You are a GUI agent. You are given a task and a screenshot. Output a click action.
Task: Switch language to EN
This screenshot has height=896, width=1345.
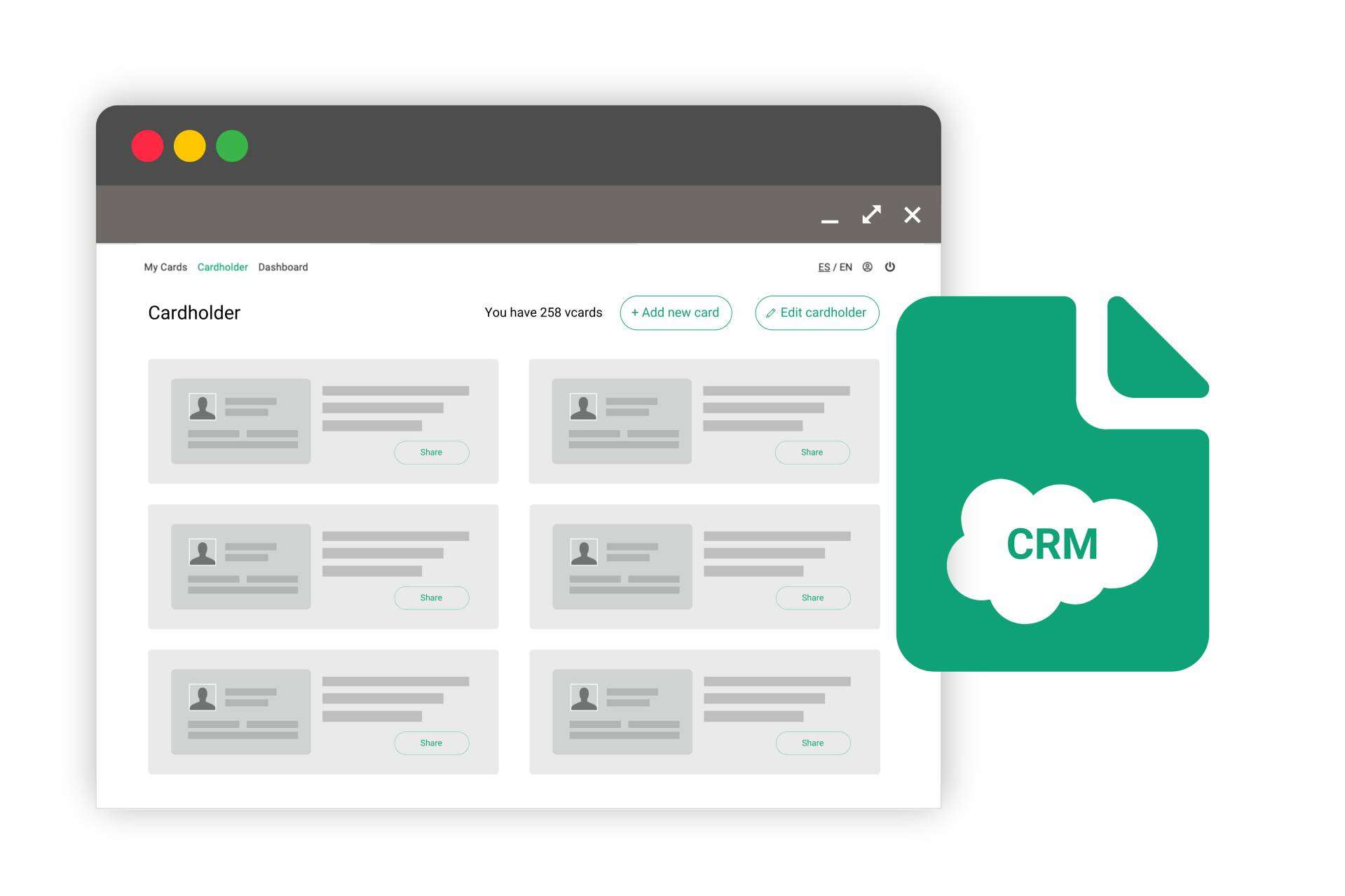click(846, 267)
